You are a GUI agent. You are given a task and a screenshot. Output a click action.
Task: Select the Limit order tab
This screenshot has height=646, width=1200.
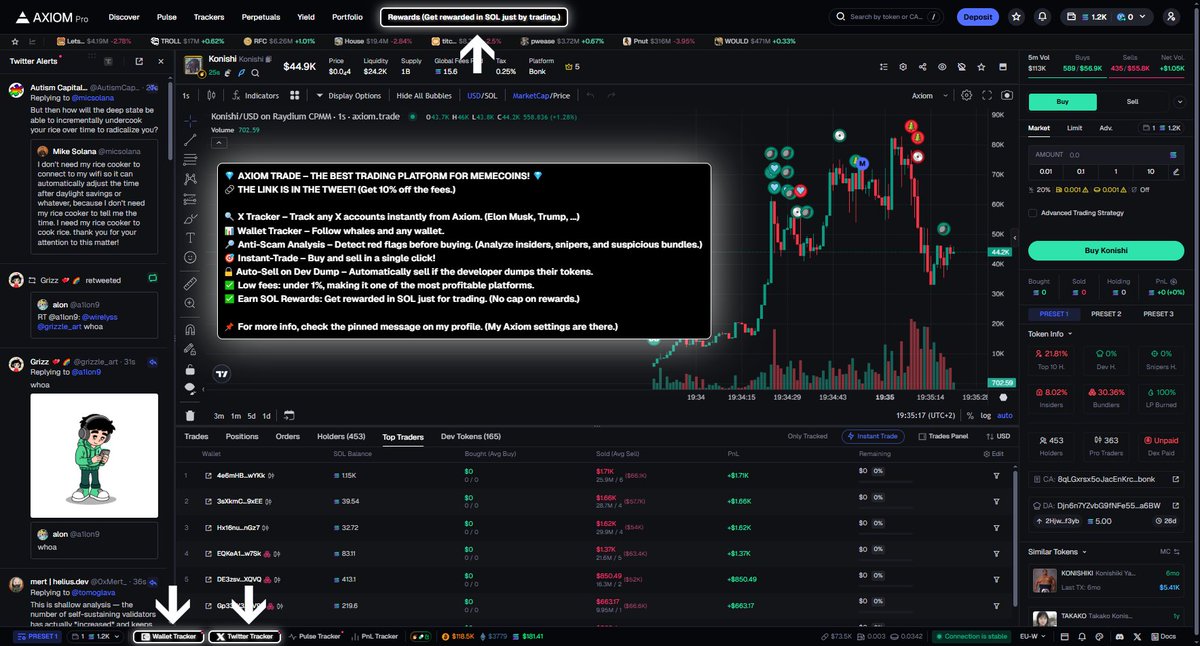click(1074, 128)
